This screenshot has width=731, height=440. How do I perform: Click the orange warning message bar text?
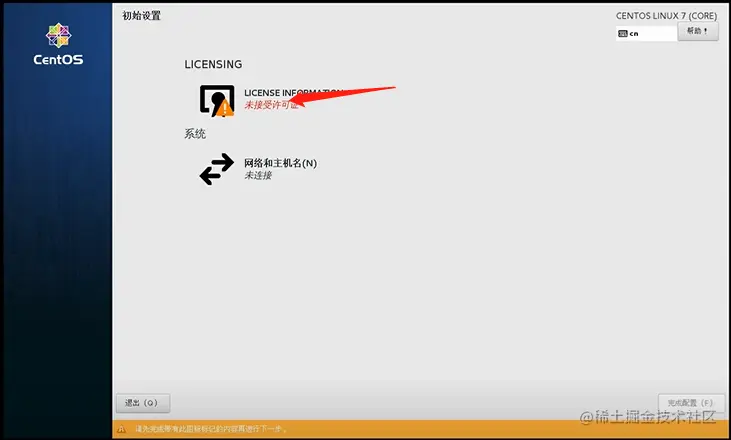(x=211, y=429)
